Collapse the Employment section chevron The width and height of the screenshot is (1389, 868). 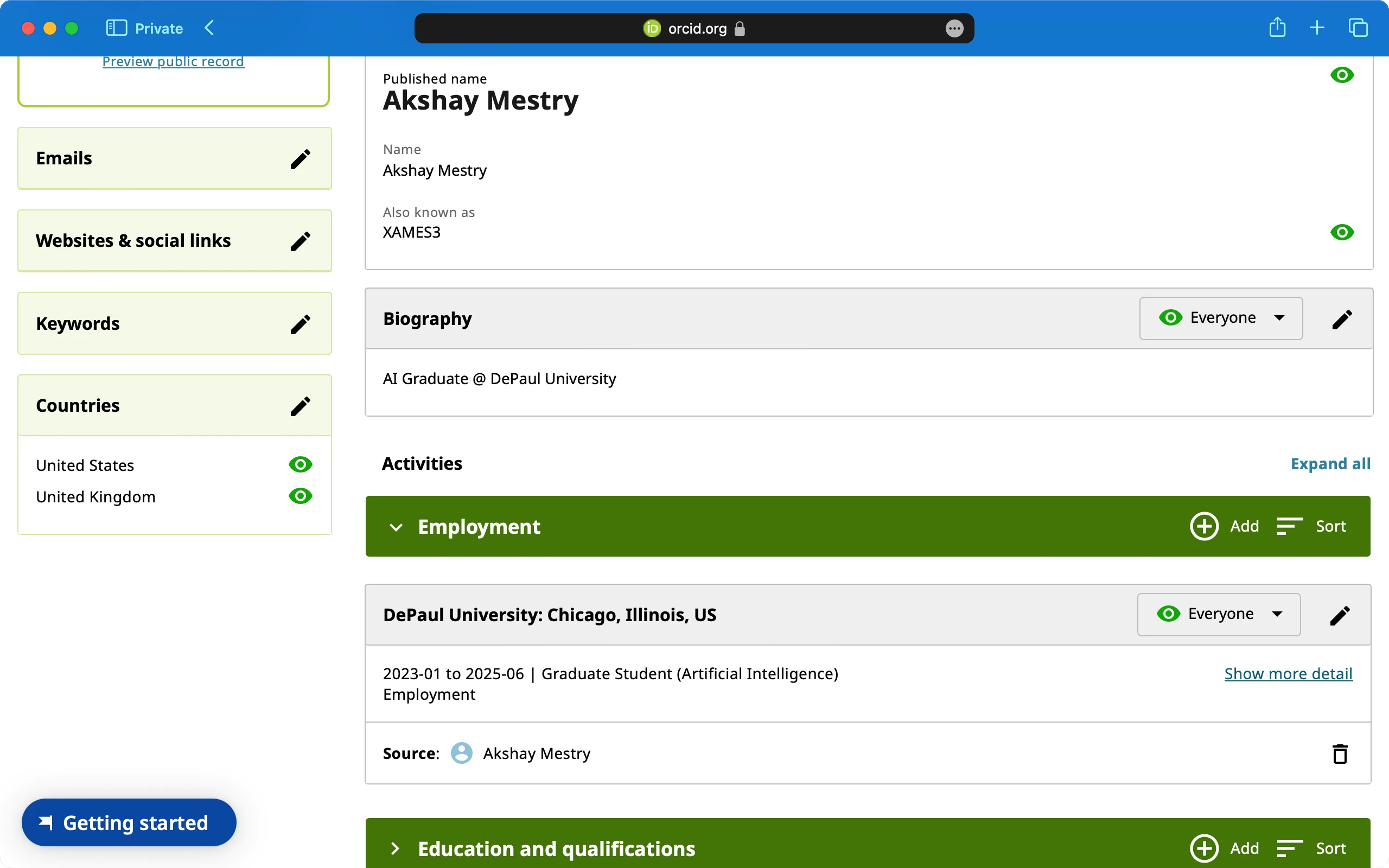coord(396,527)
